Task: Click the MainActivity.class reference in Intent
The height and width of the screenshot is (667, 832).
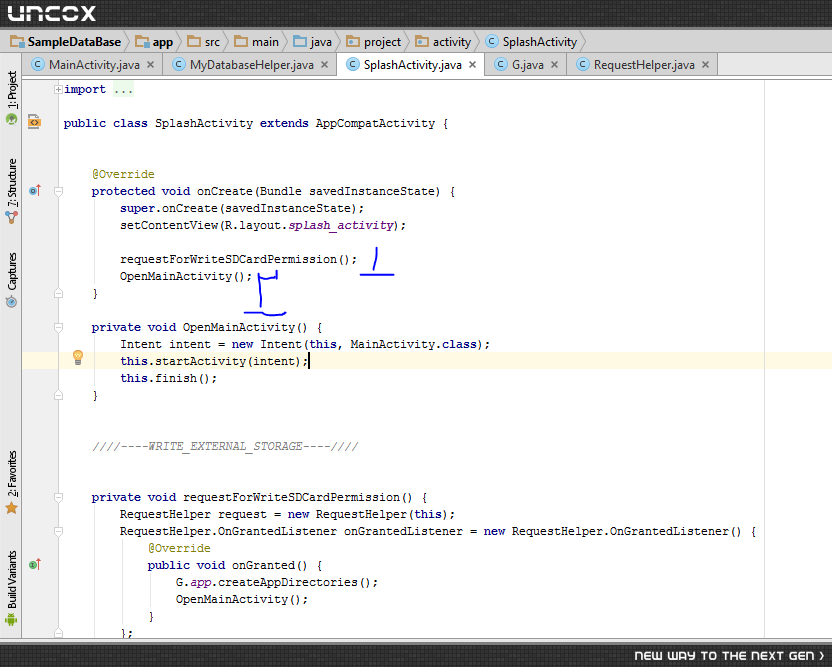Action: pyautogui.click(x=413, y=344)
